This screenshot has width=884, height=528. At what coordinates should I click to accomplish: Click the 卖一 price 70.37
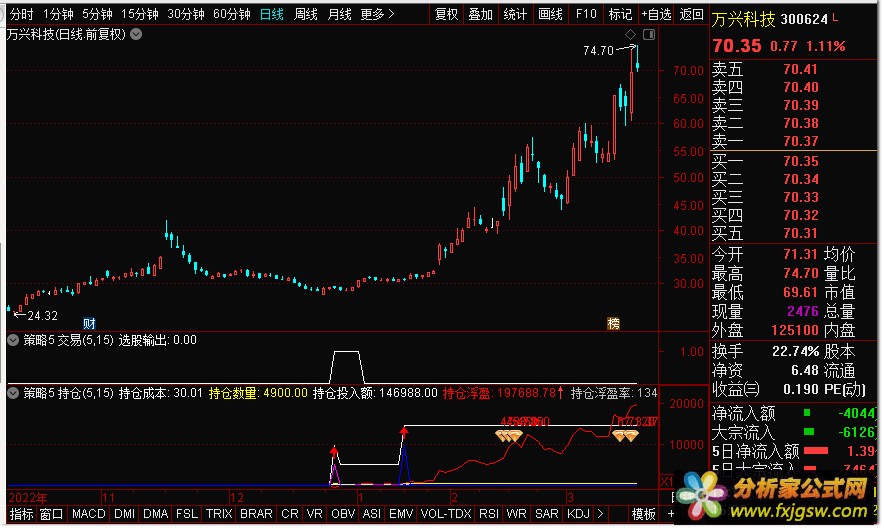click(x=801, y=141)
